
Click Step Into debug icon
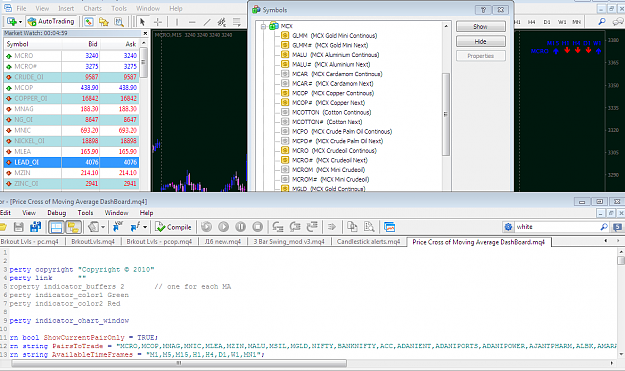(x=278, y=227)
